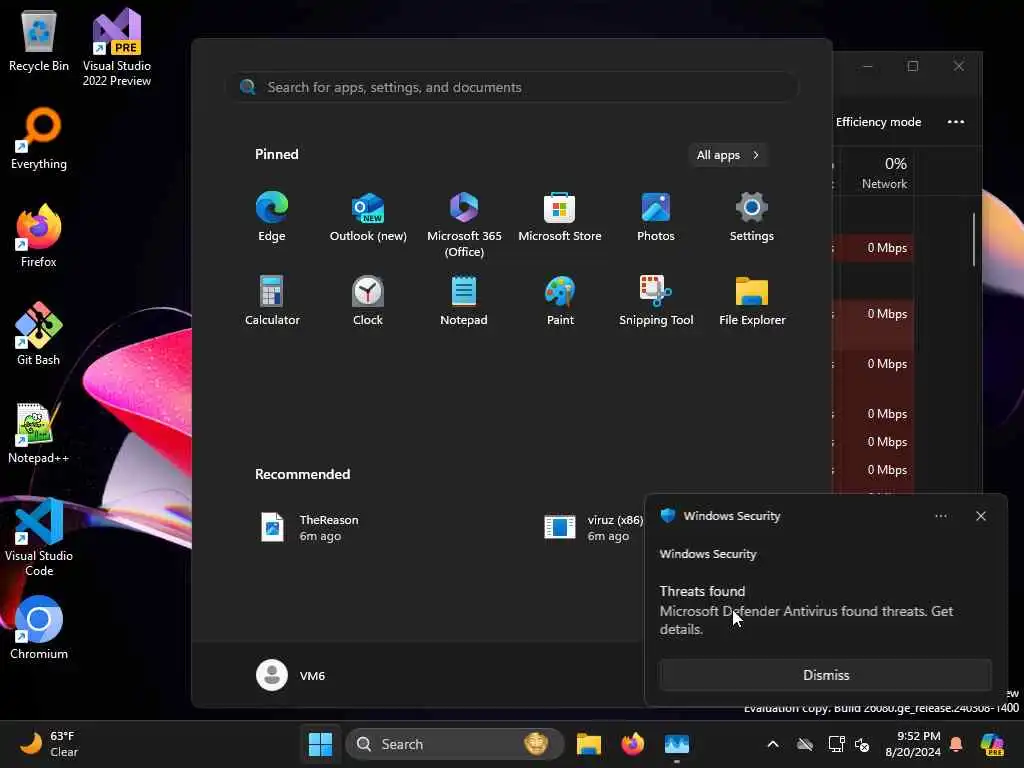Select Recycle Bin desktop icon
The height and width of the screenshot is (768, 1024).
click(x=39, y=41)
